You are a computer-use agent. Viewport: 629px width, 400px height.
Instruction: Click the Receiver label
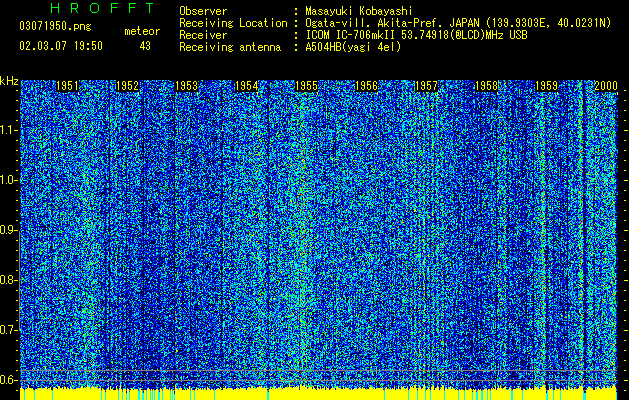(203, 35)
